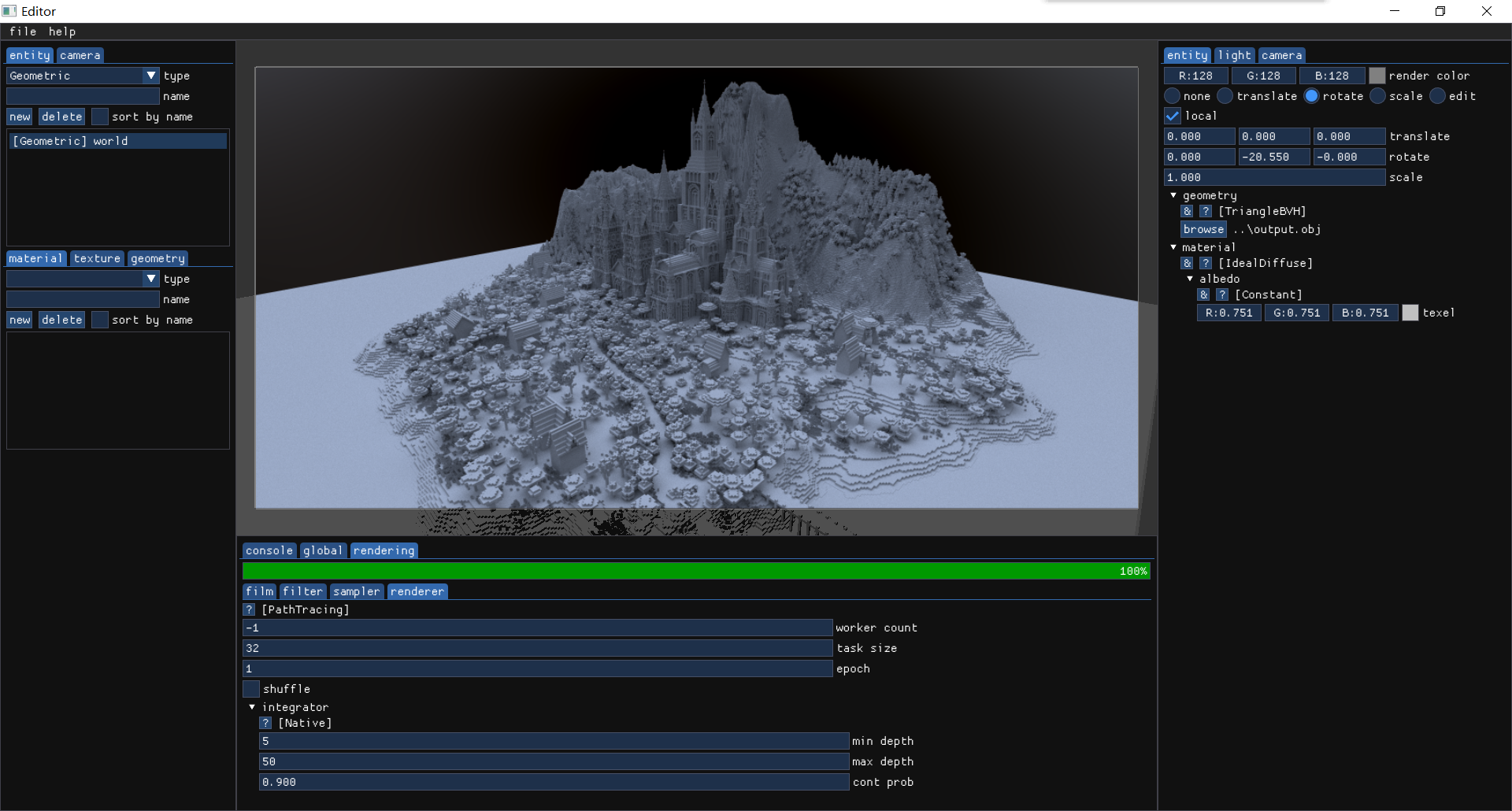The image size is (1512, 811).
Task: Open the 'file' menu
Action: (23, 31)
